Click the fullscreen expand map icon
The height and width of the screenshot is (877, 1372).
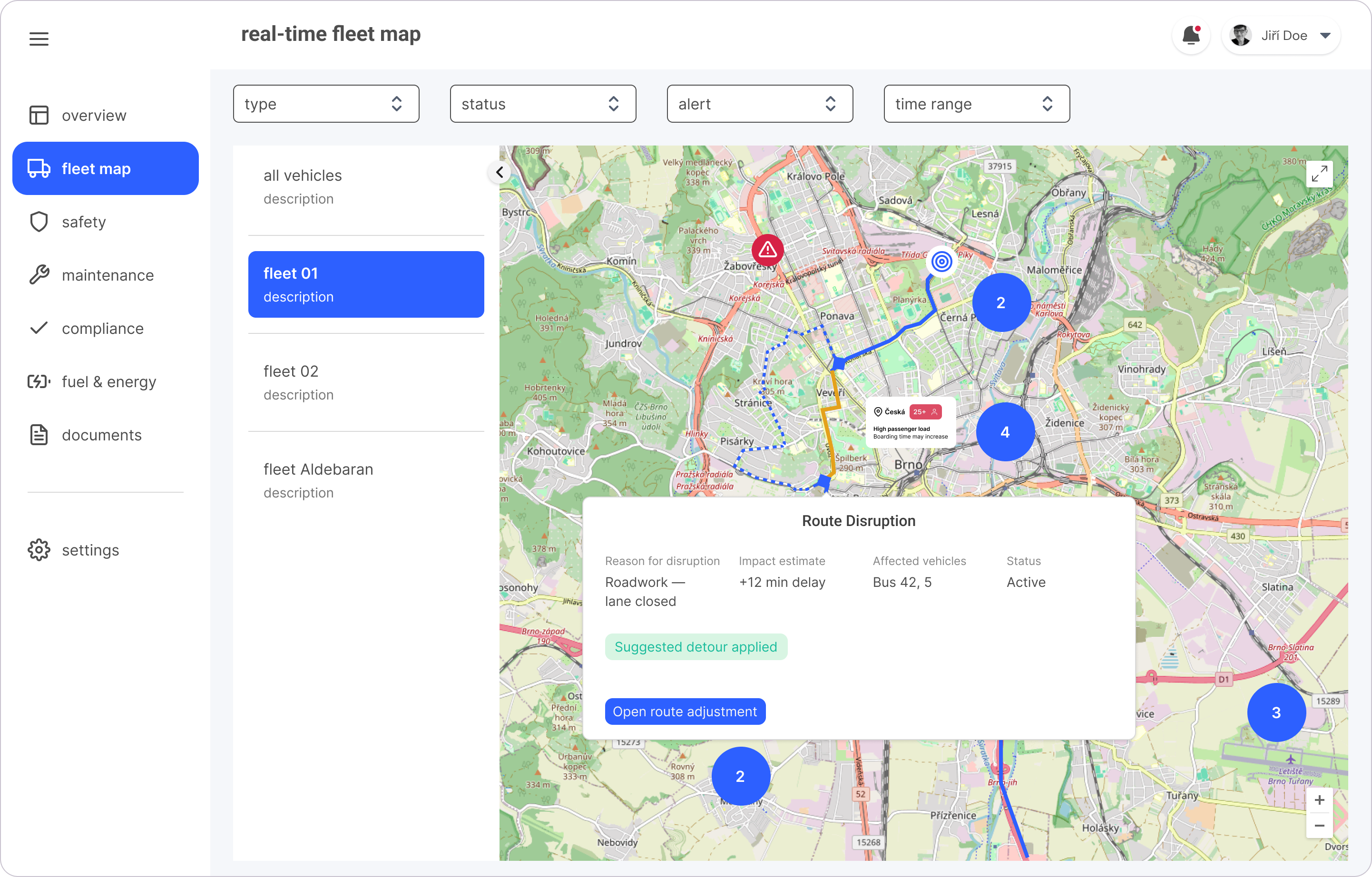pyautogui.click(x=1319, y=174)
